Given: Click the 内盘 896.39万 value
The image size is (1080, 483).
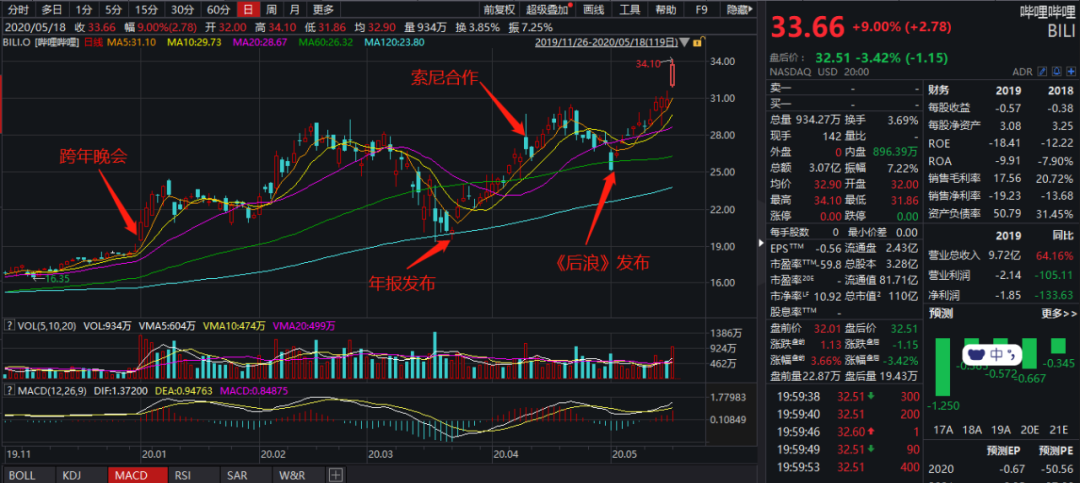Looking at the screenshot, I should [895, 151].
